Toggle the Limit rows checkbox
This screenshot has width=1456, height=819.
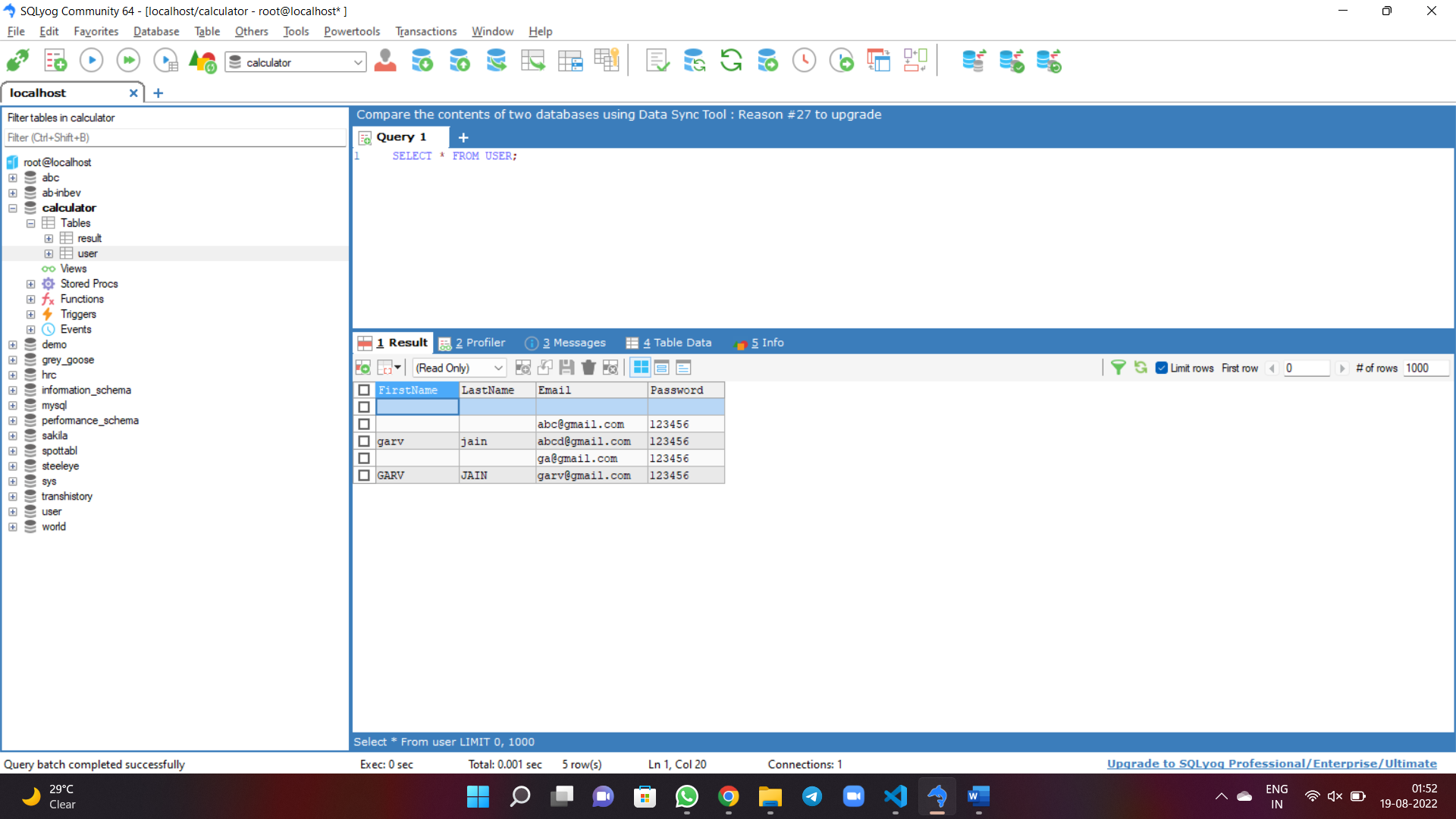(1161, 368)
